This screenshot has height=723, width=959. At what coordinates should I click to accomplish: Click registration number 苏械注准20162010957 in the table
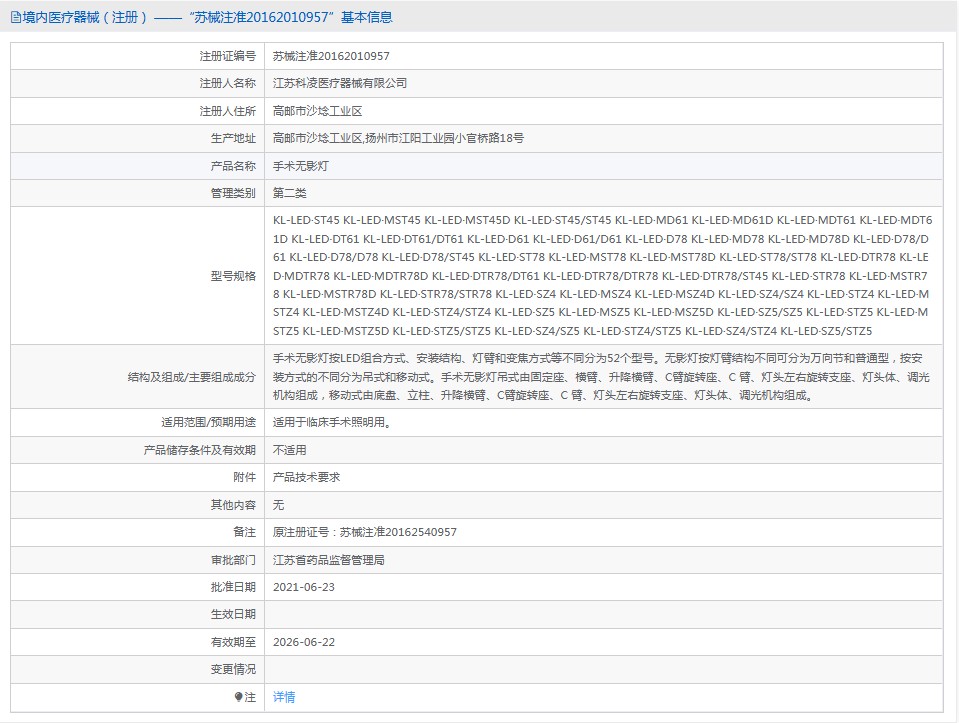pyautogui.click(x=331, y=57)
